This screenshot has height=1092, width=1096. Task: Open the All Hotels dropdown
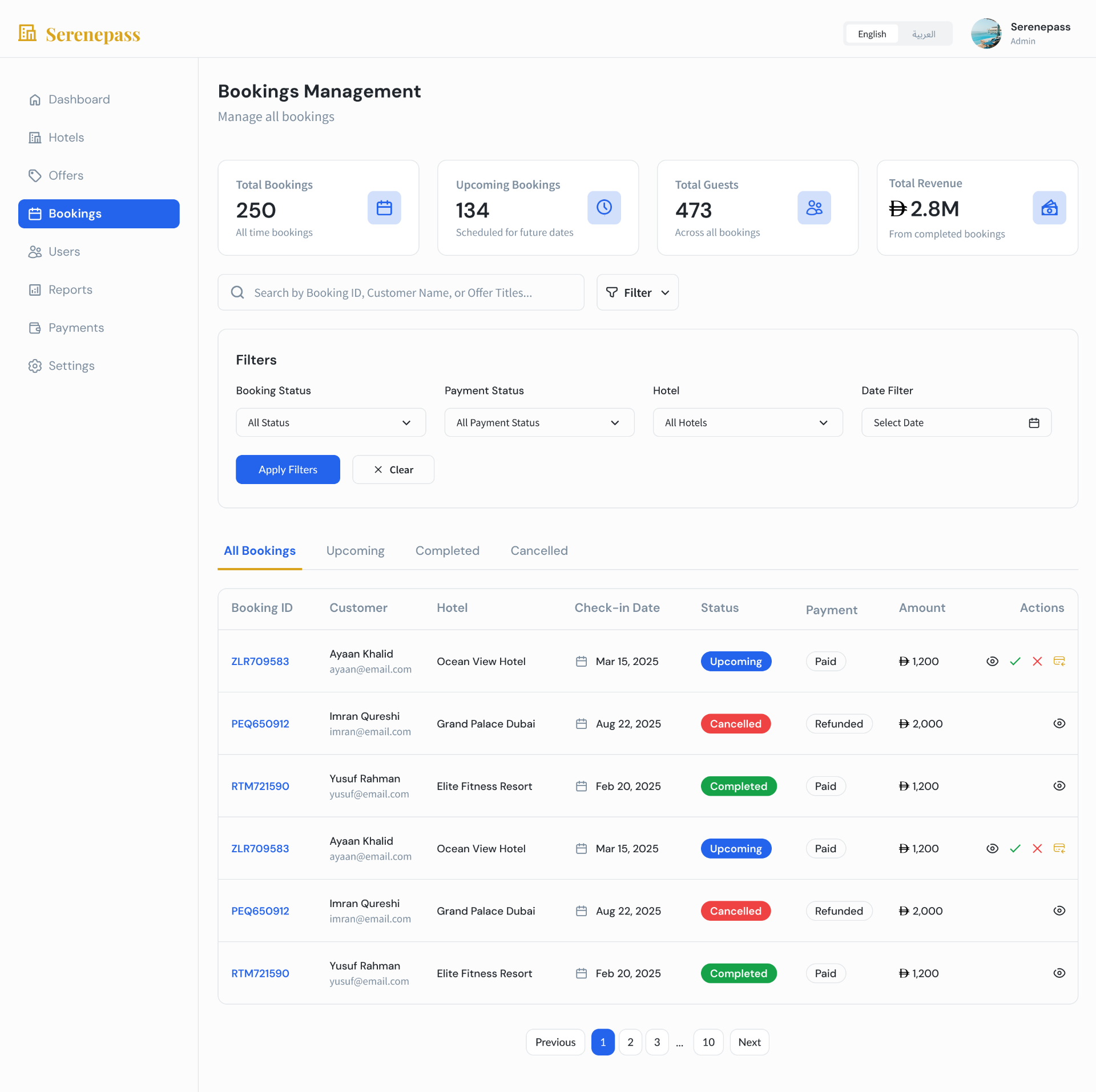coord(748,422)
